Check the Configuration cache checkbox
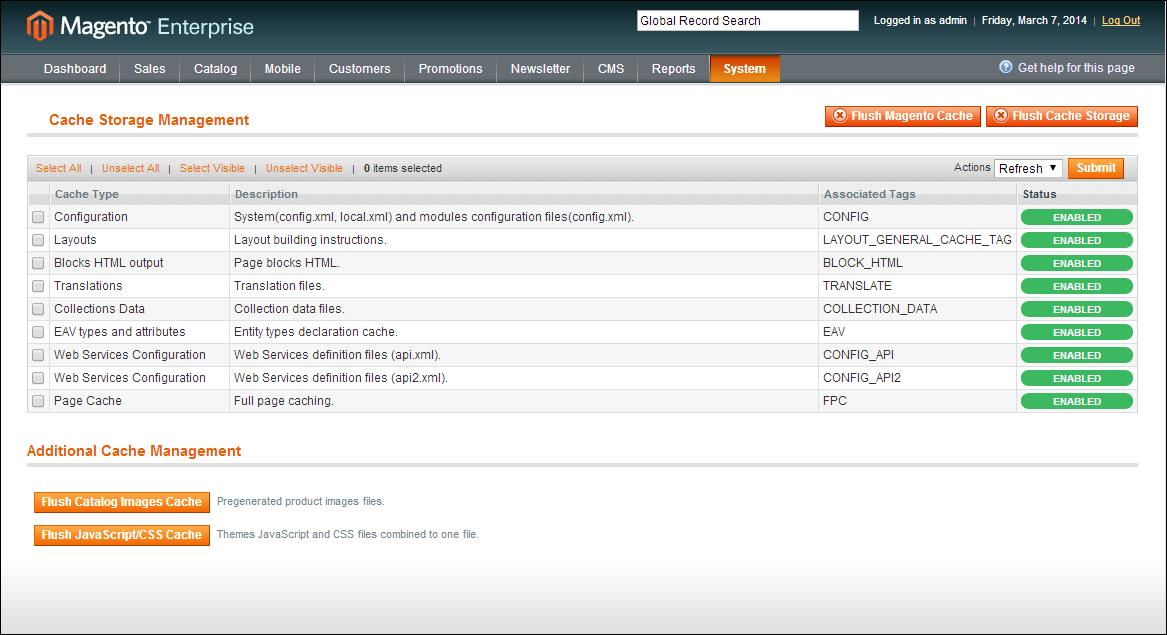Viewport: 1167px width, 635px height. pyautogui.click(x=38, y=217)
